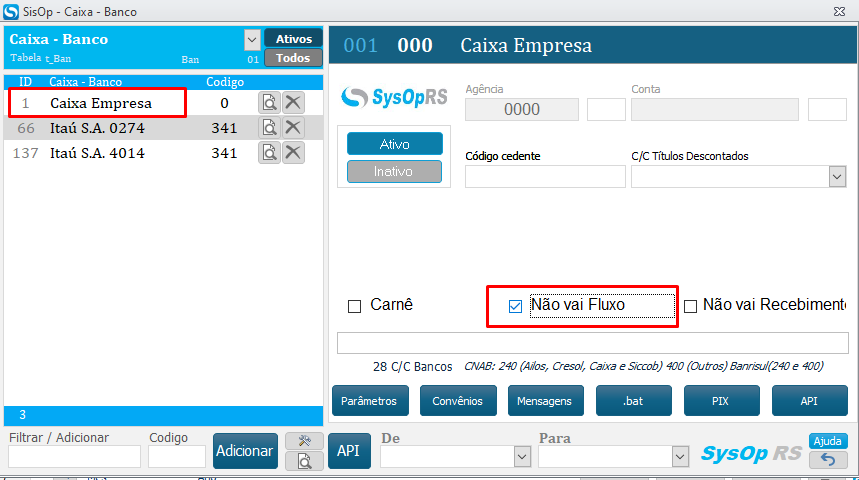The image size is (859, 480).
Task: Remove Itaú S.A. 4014 using X icon
Action: point(293,153)
